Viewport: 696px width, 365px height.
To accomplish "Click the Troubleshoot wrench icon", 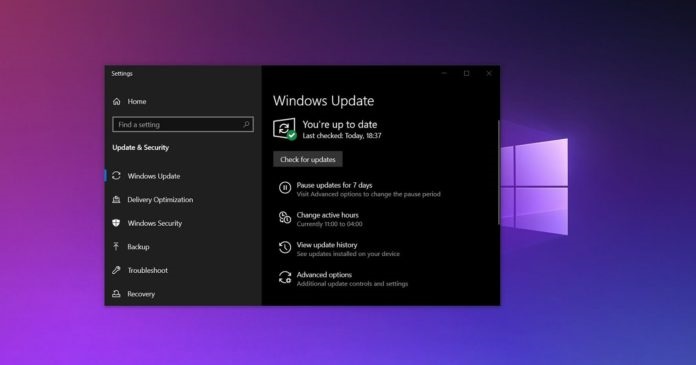I will (x=116, y=270).
